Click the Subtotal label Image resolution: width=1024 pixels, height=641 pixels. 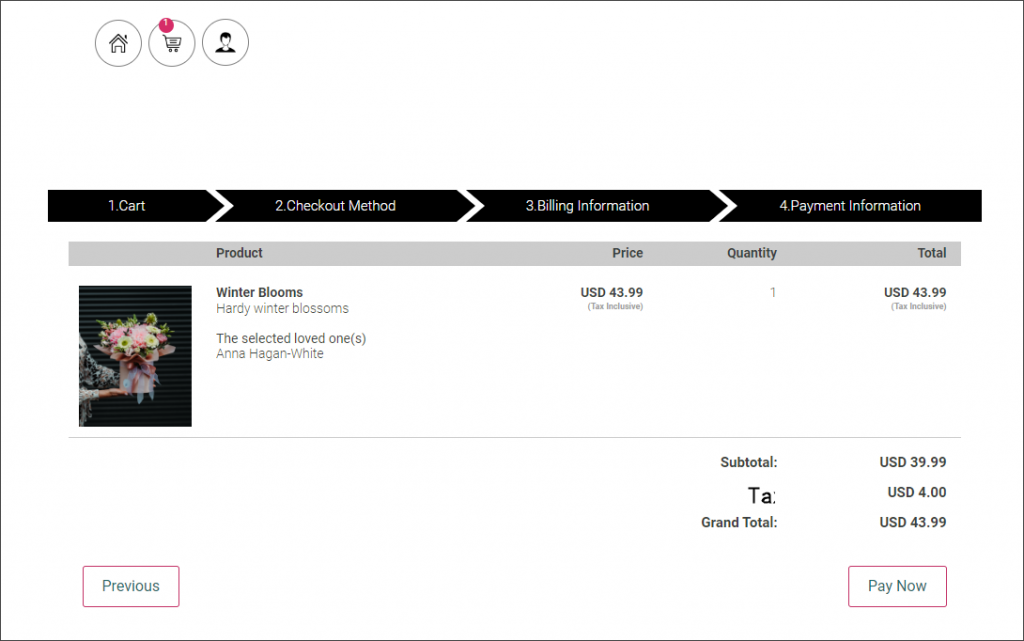point(748,462)
